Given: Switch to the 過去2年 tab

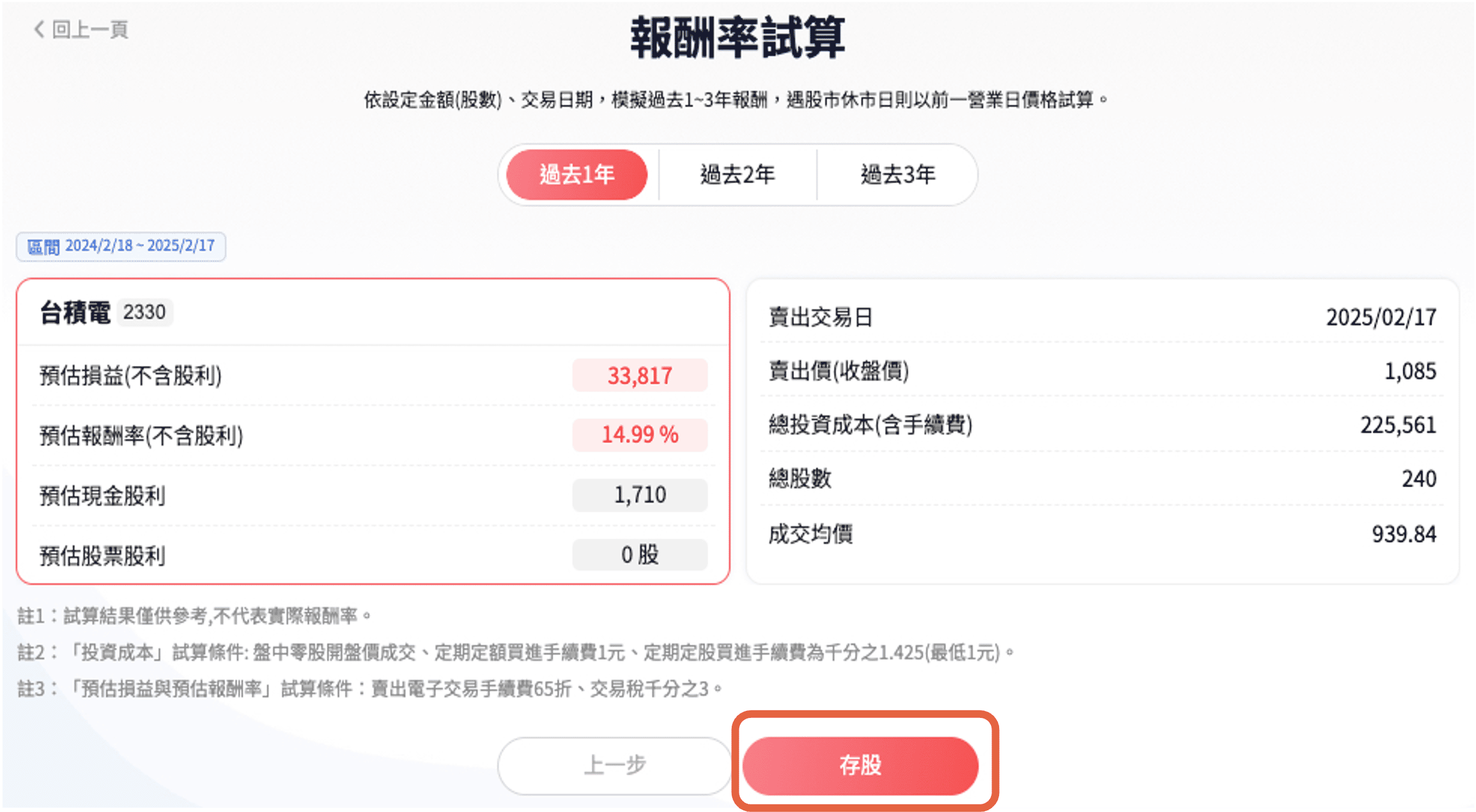Looking at the screenshot, I should click(737, 175).
